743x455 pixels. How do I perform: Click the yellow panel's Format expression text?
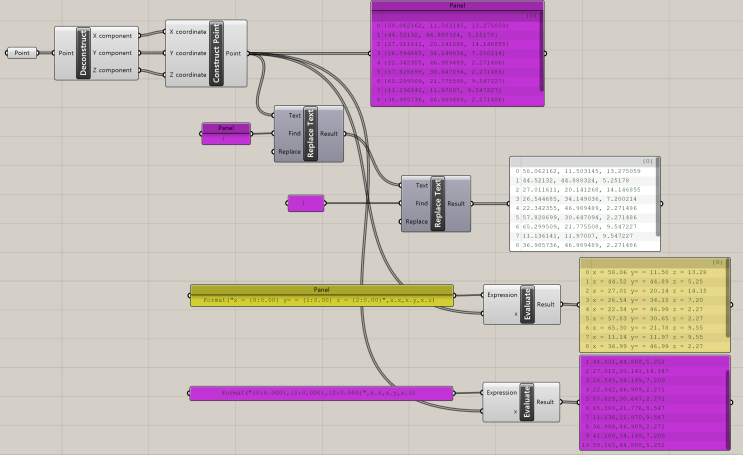pyautogui.click(x=319, y=300)
